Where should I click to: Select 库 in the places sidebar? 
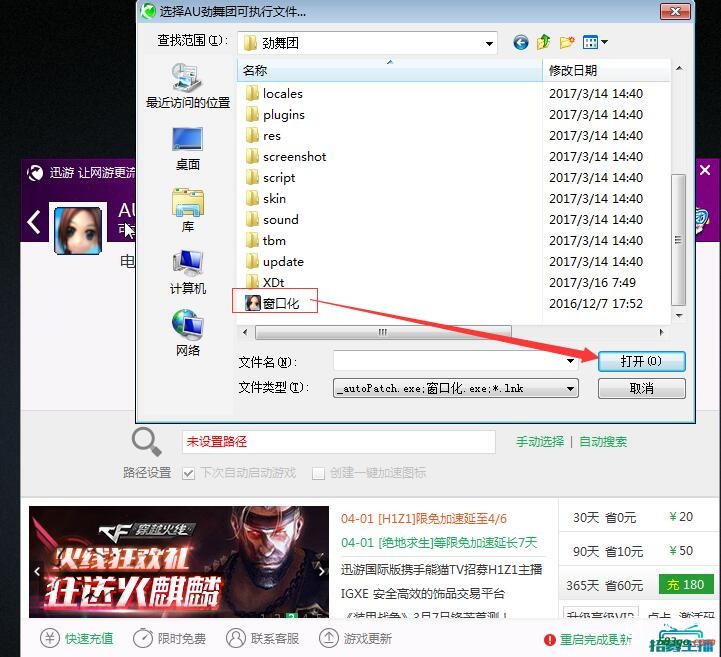click(x=188, y=211)
